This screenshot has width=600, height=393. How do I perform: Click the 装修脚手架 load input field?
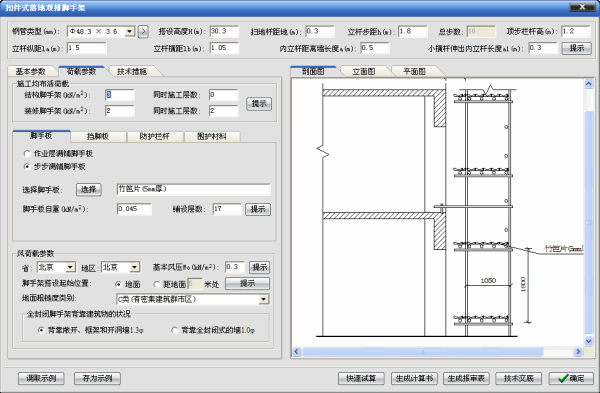pos(120,111)
